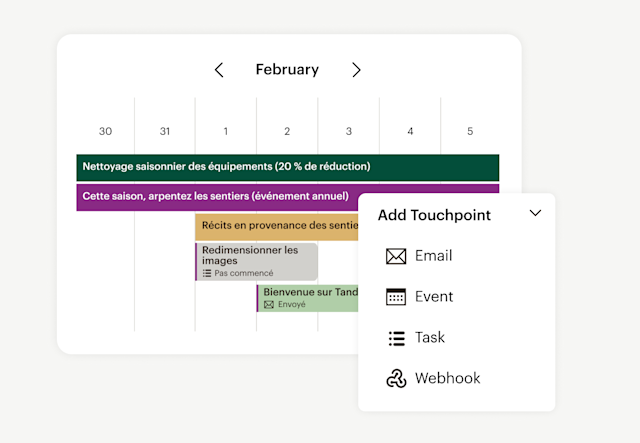Open the Add Touchpoint dropdown header
This screenshot has height=443, width=640.
(x=434, y=214)
